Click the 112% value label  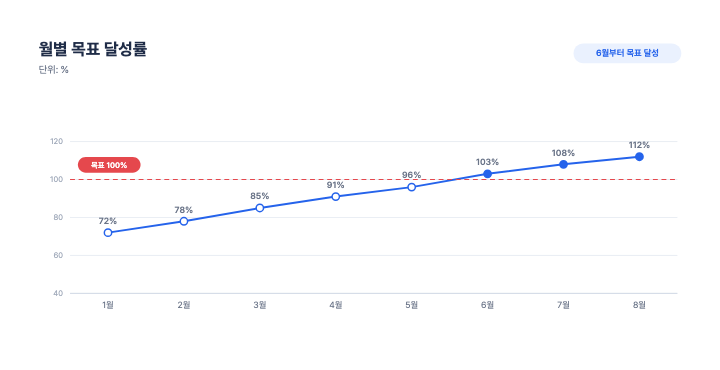click(x=639, y=145)
